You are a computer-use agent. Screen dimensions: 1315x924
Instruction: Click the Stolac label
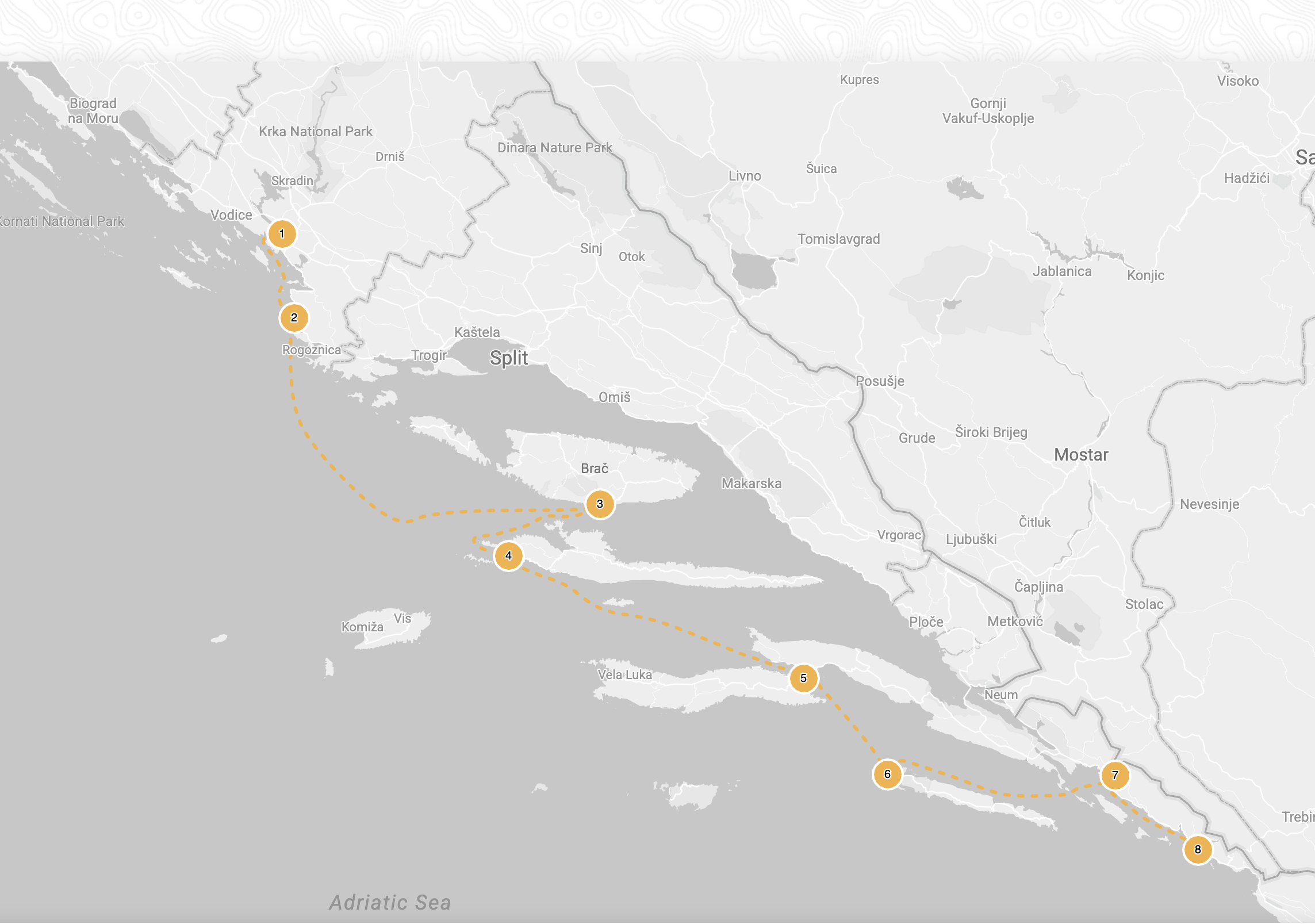tap(1144, 604)
